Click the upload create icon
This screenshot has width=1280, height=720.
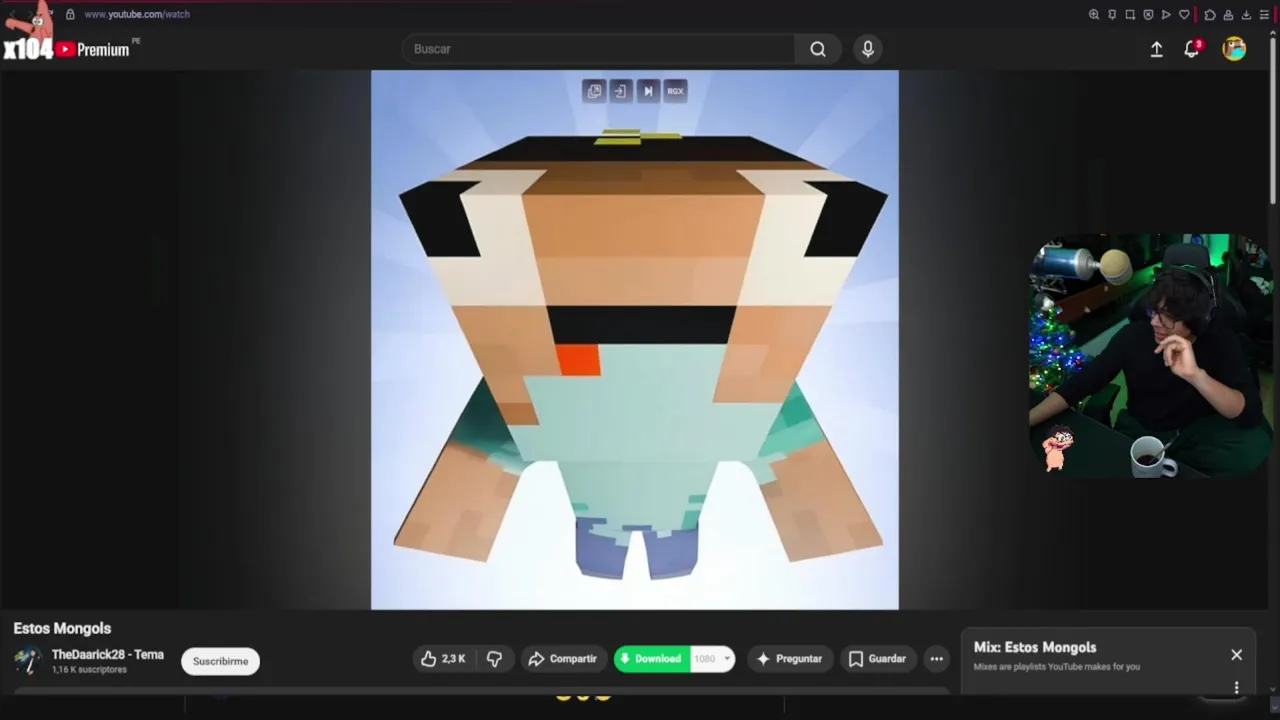(1156, 49)
